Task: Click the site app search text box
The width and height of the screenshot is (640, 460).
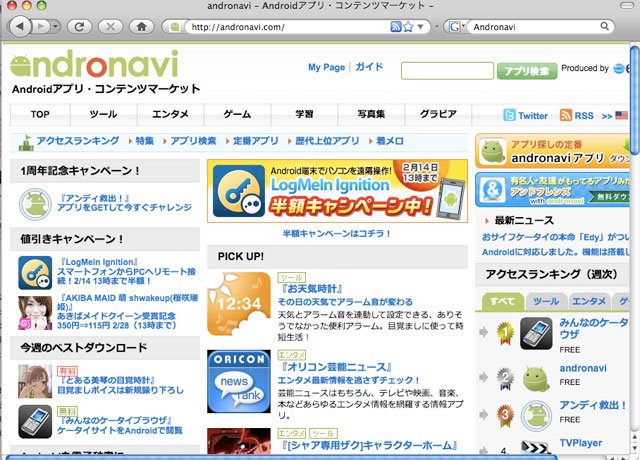Action: 447,71
